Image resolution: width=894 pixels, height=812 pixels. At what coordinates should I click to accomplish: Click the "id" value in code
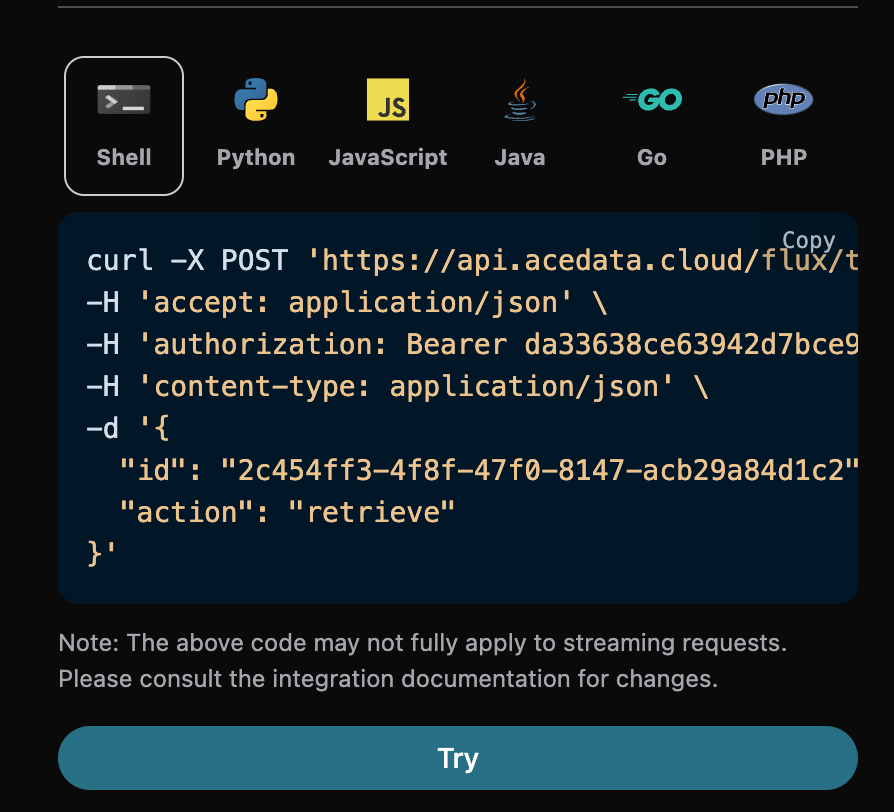pos(540,470)
